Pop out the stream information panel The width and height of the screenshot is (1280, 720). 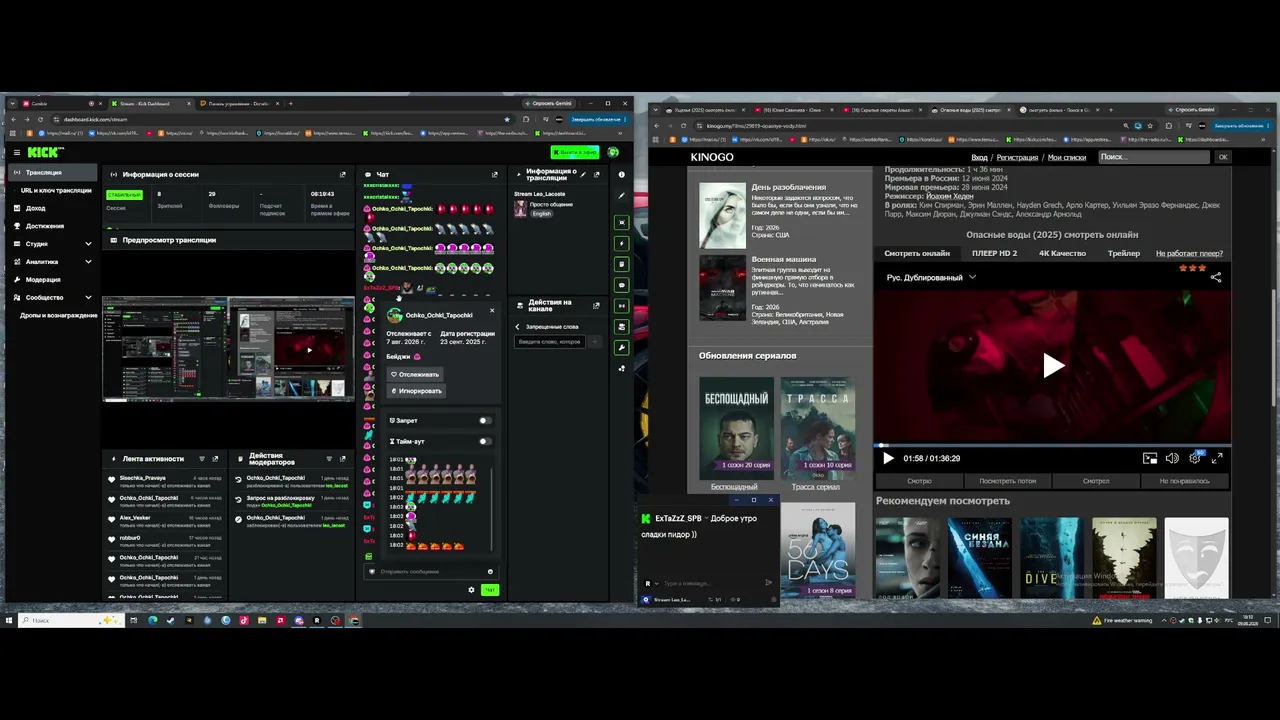pos(597,174)
